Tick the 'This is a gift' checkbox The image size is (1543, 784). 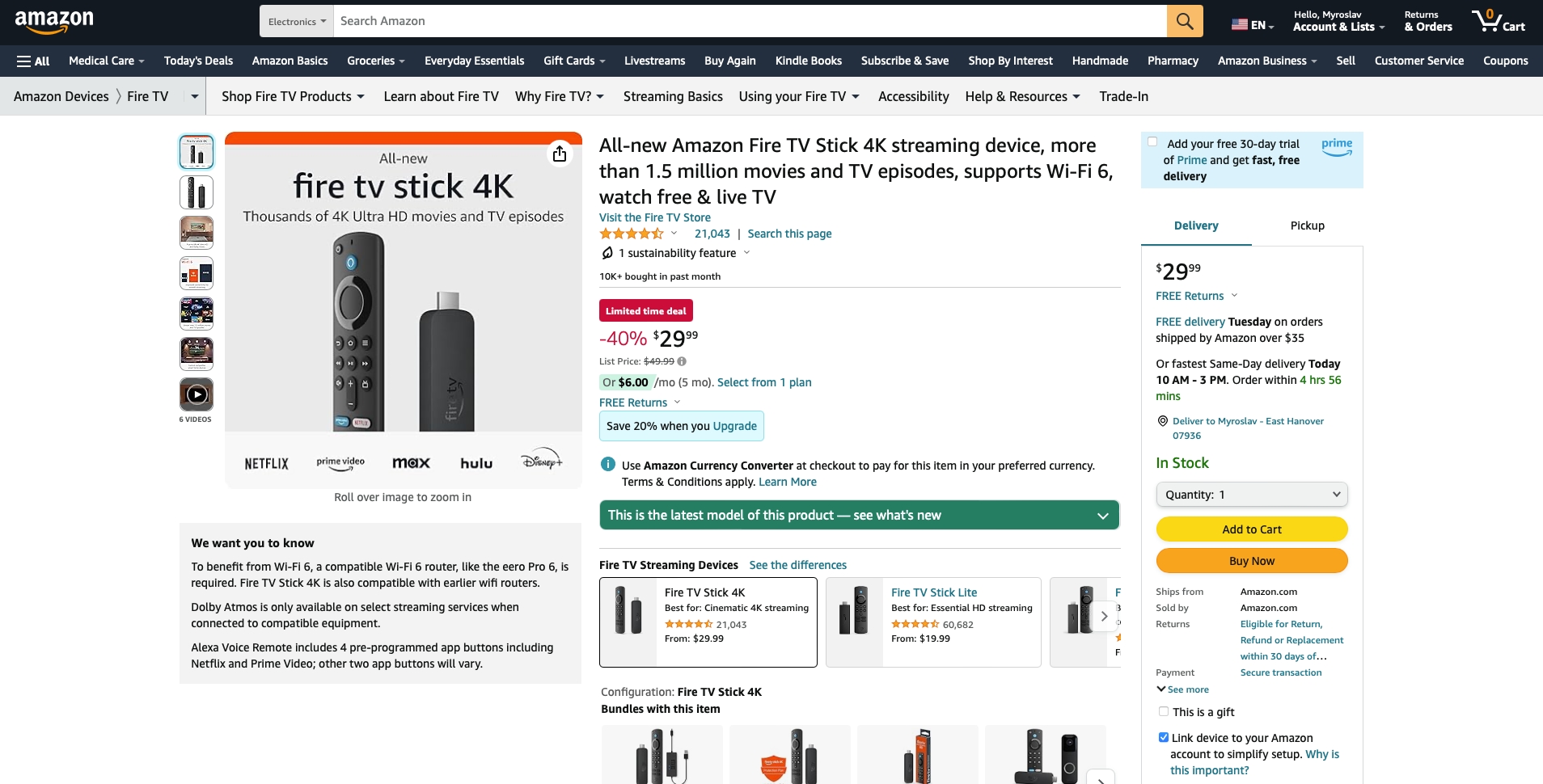point(1164,711)
